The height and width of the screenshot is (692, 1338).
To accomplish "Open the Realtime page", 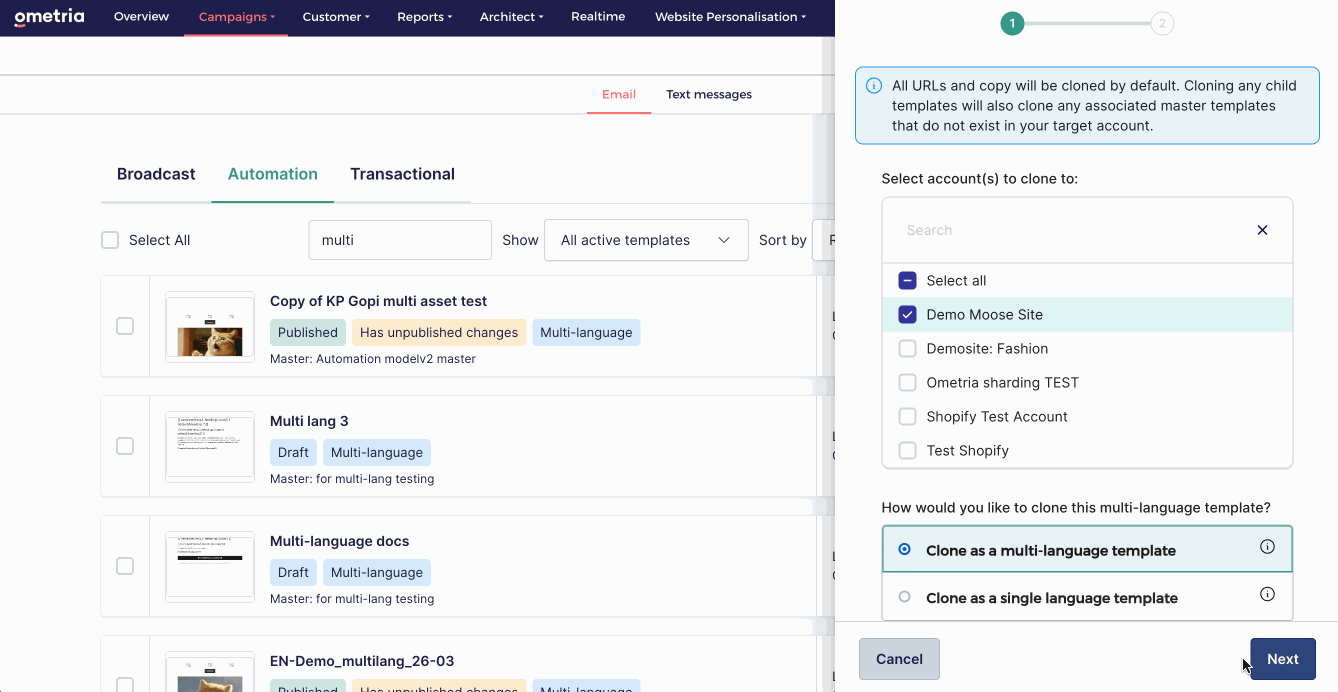I will [598, 17].
